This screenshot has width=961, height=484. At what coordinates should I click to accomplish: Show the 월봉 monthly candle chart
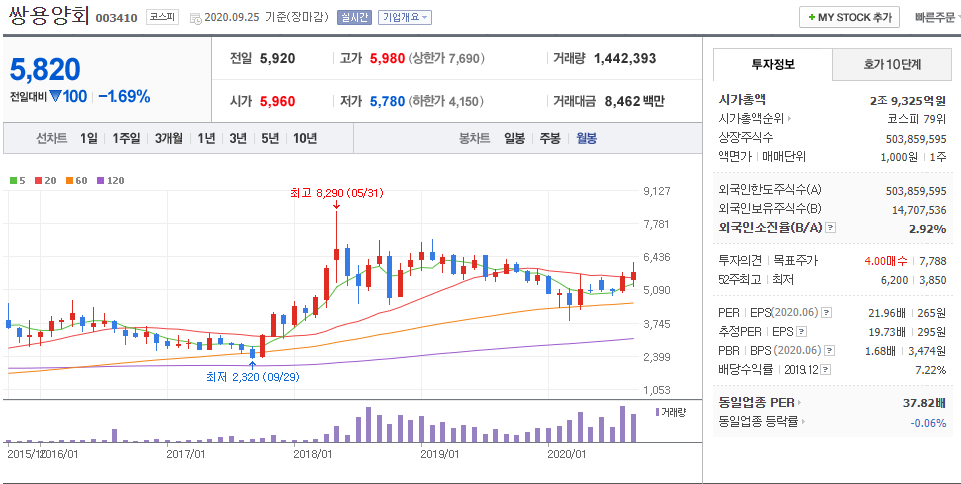(x=587, y=138)
